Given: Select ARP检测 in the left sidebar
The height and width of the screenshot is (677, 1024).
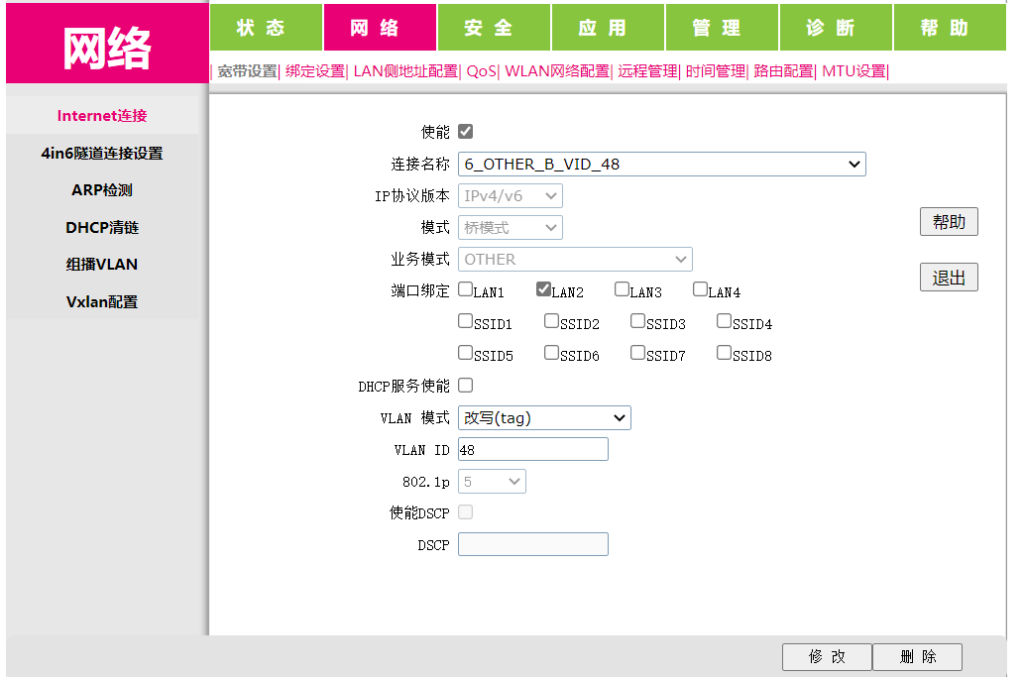Looking at the screenshot, I should (102, 190).
